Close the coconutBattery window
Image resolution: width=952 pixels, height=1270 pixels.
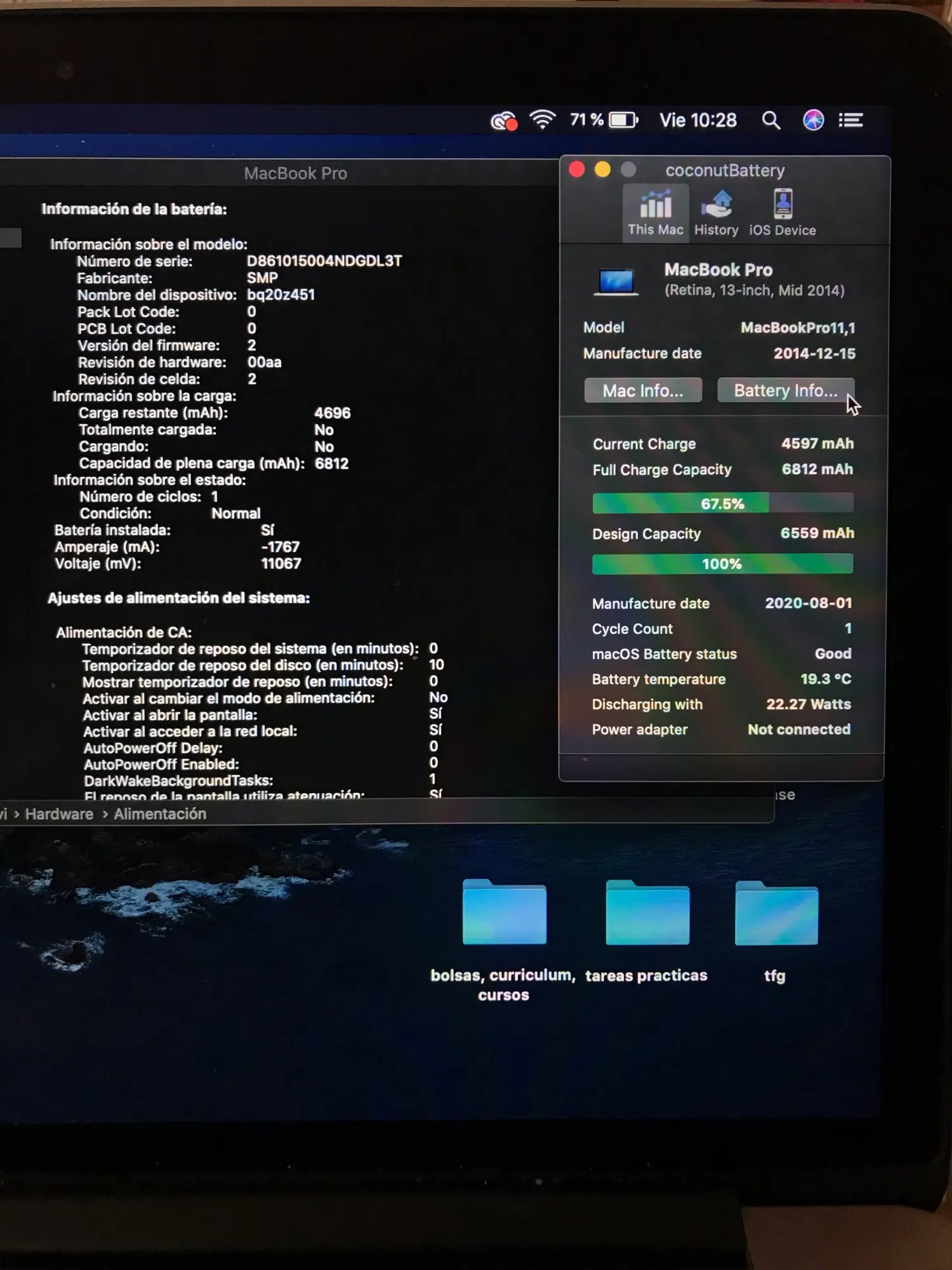coord(577,170)
